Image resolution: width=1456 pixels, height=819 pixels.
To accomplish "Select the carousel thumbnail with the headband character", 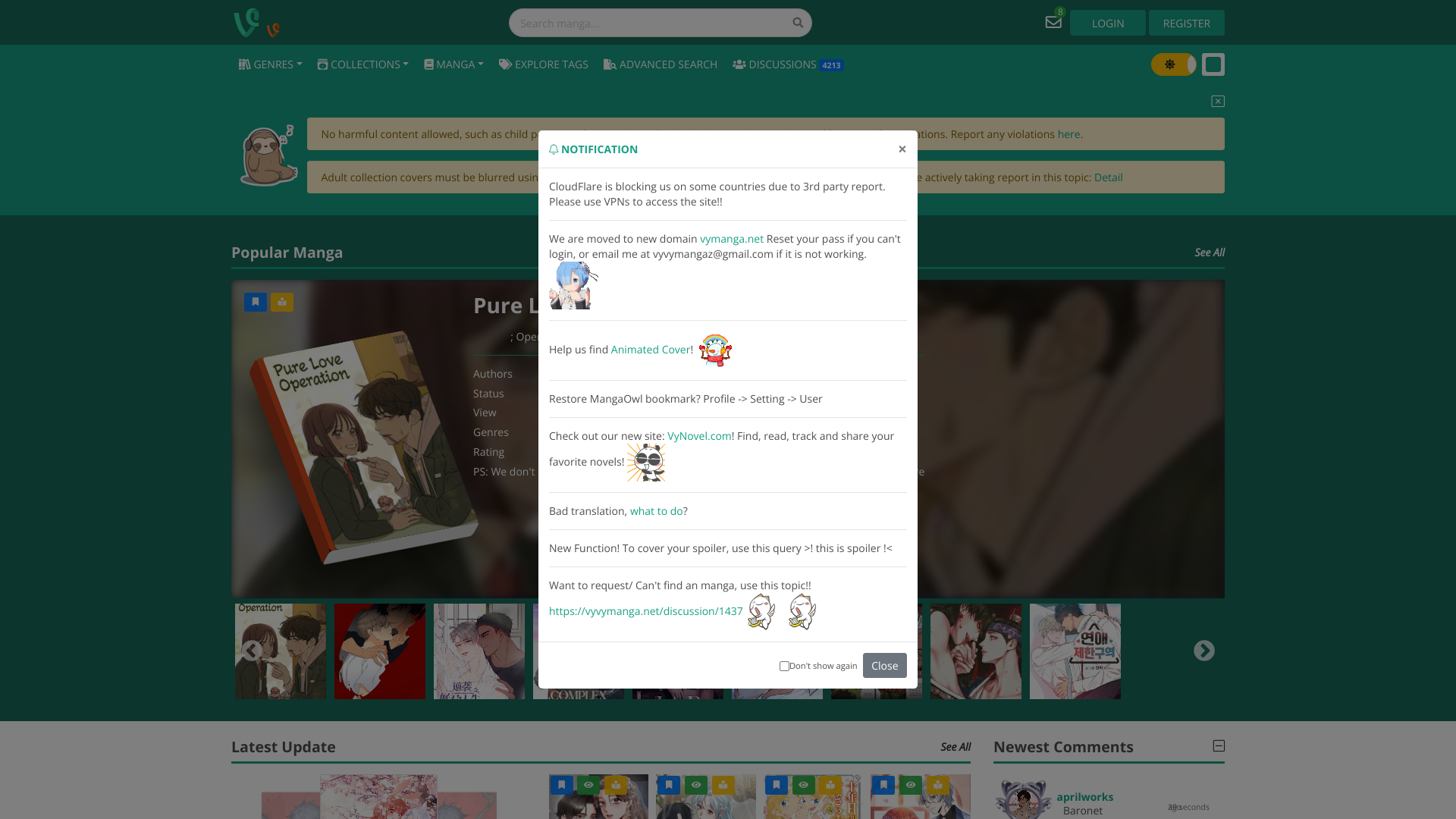I will tap(976, 651).
